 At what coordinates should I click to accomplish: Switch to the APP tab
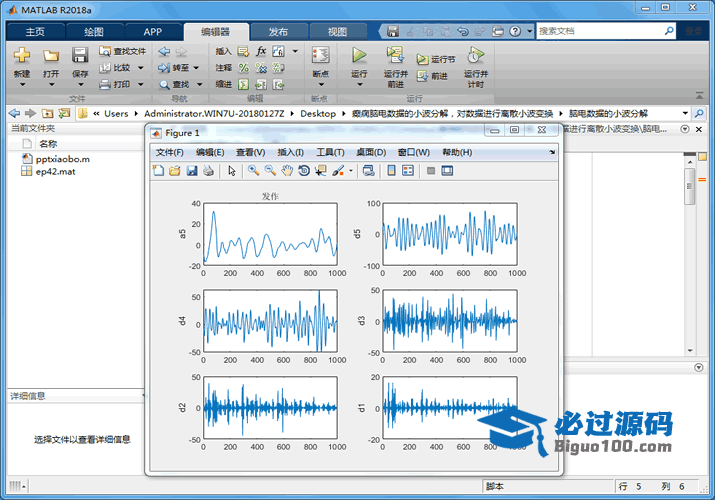click(153, 31)
